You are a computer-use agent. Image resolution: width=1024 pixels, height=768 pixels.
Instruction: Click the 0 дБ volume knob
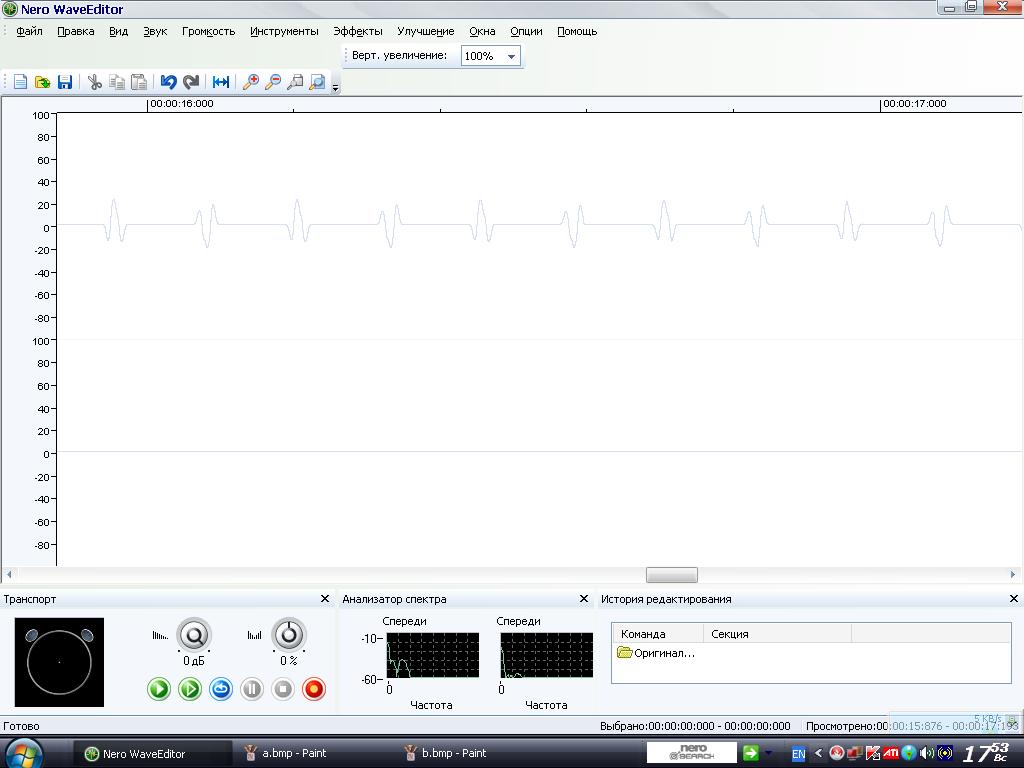pos(194,634)
